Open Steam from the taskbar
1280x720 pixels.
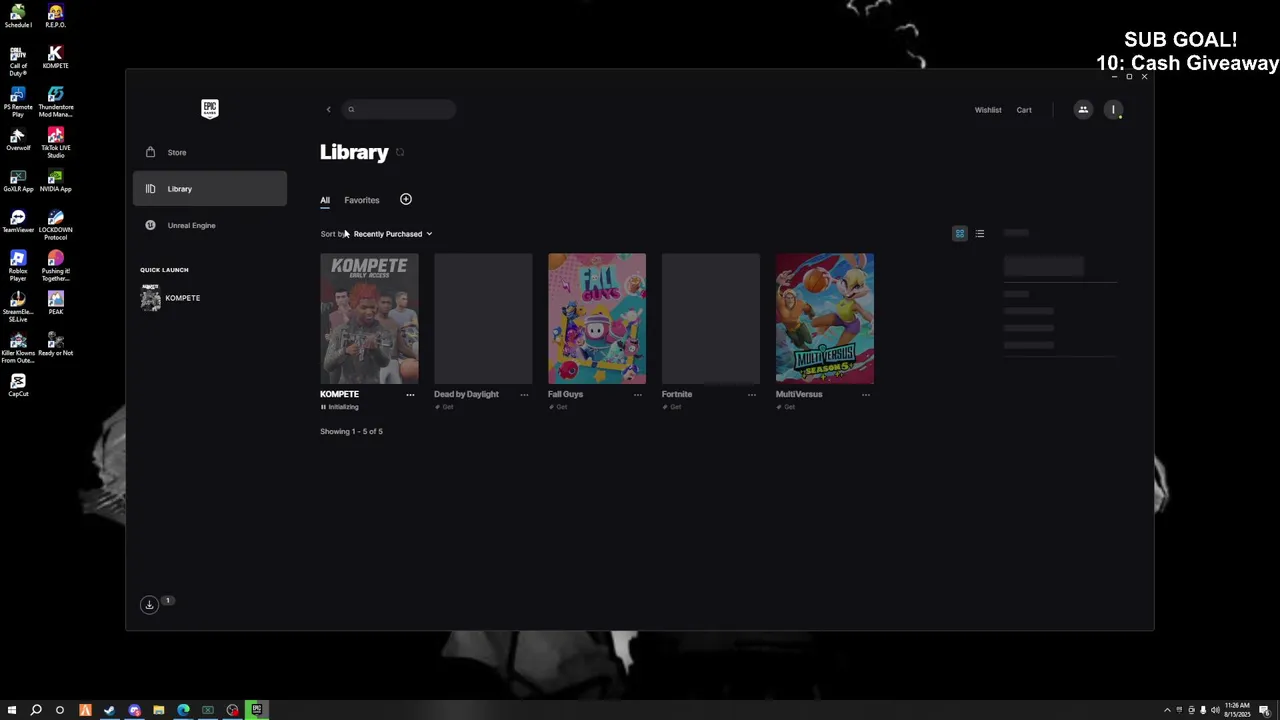click(x=110, y=710)
